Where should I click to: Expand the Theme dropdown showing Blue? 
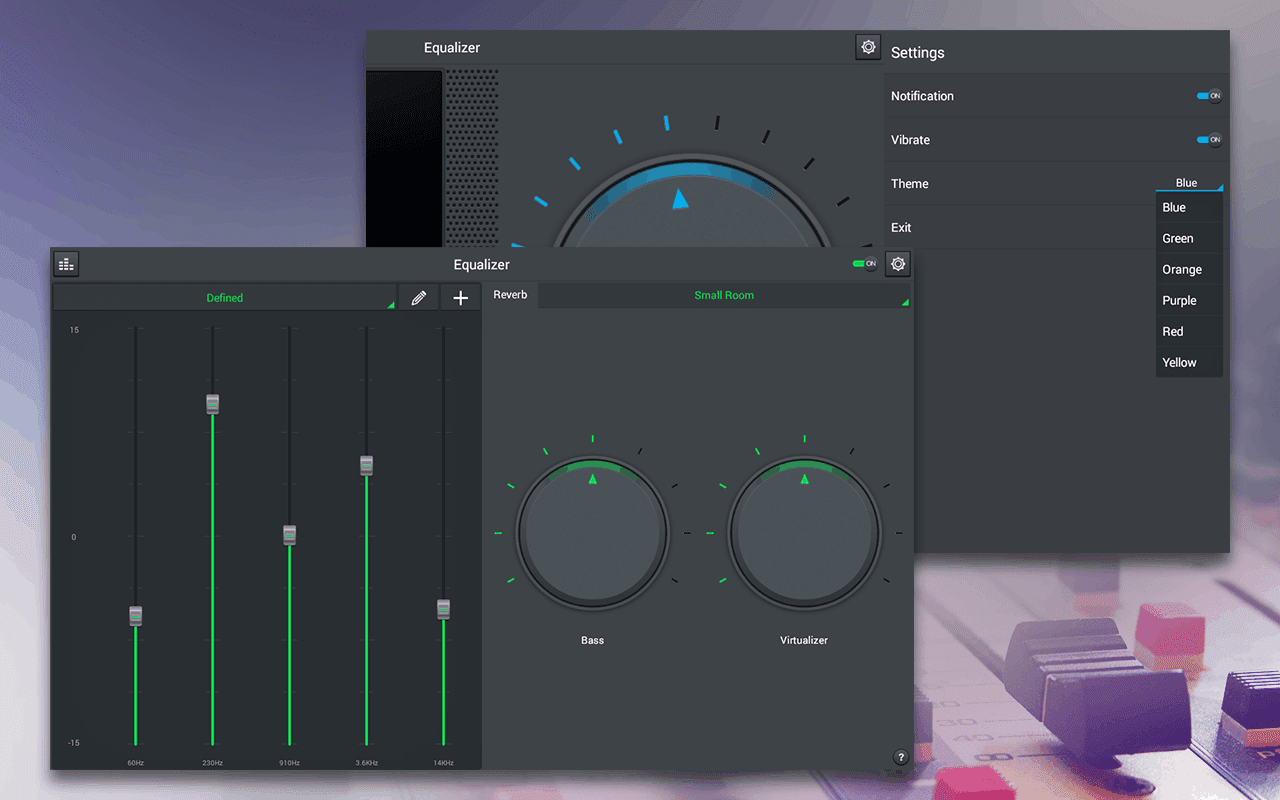[1189, 183]
